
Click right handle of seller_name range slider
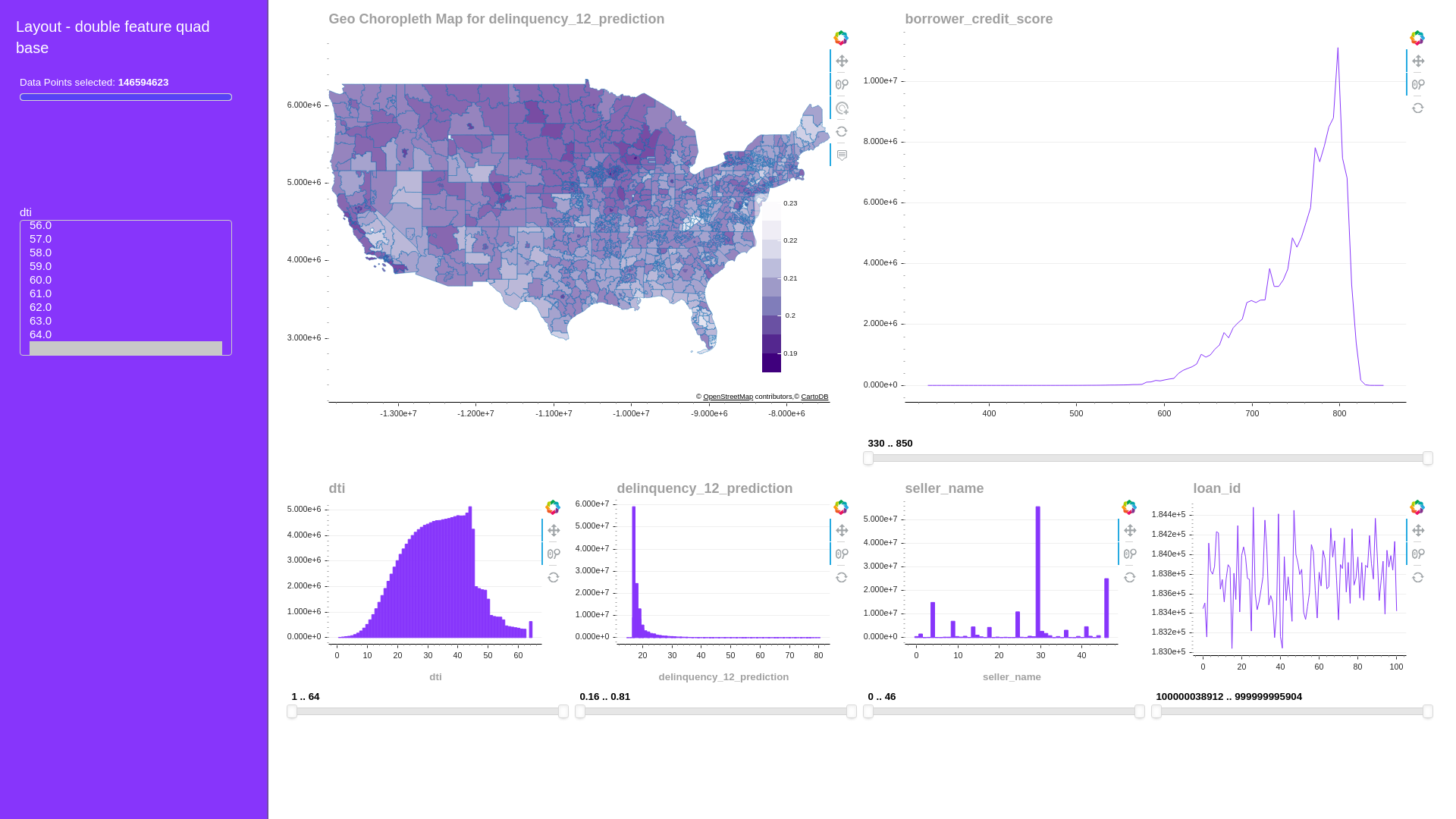click(x=1140, y=711)
